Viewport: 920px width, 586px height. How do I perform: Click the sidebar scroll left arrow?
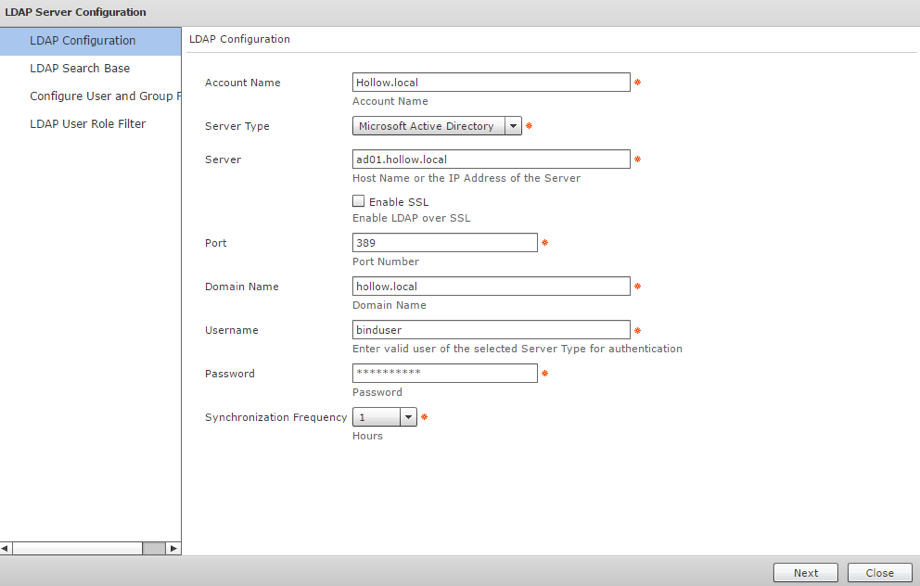coord(6,548)
